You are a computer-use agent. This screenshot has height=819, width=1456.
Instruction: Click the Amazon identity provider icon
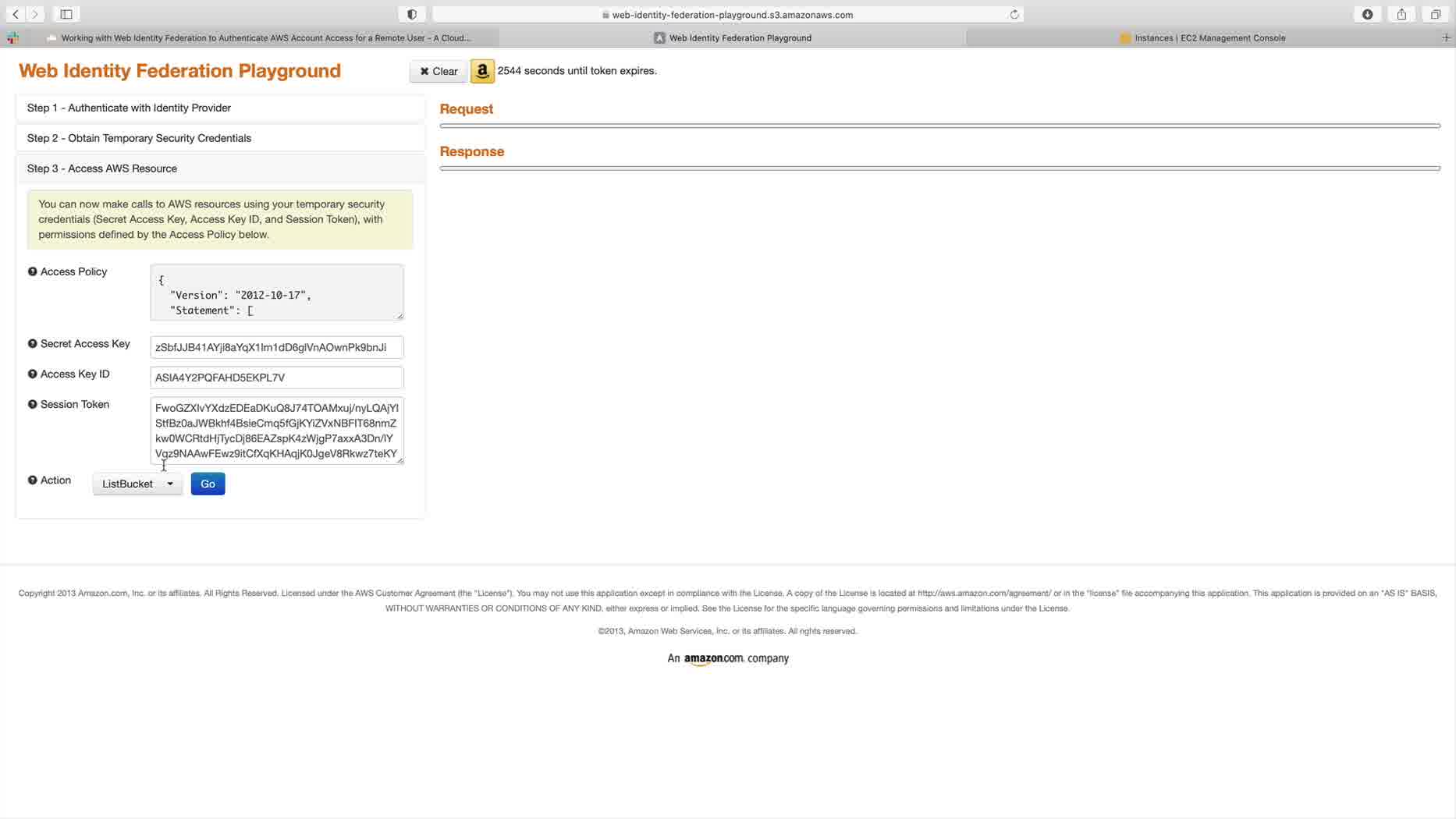coord(482,71)
